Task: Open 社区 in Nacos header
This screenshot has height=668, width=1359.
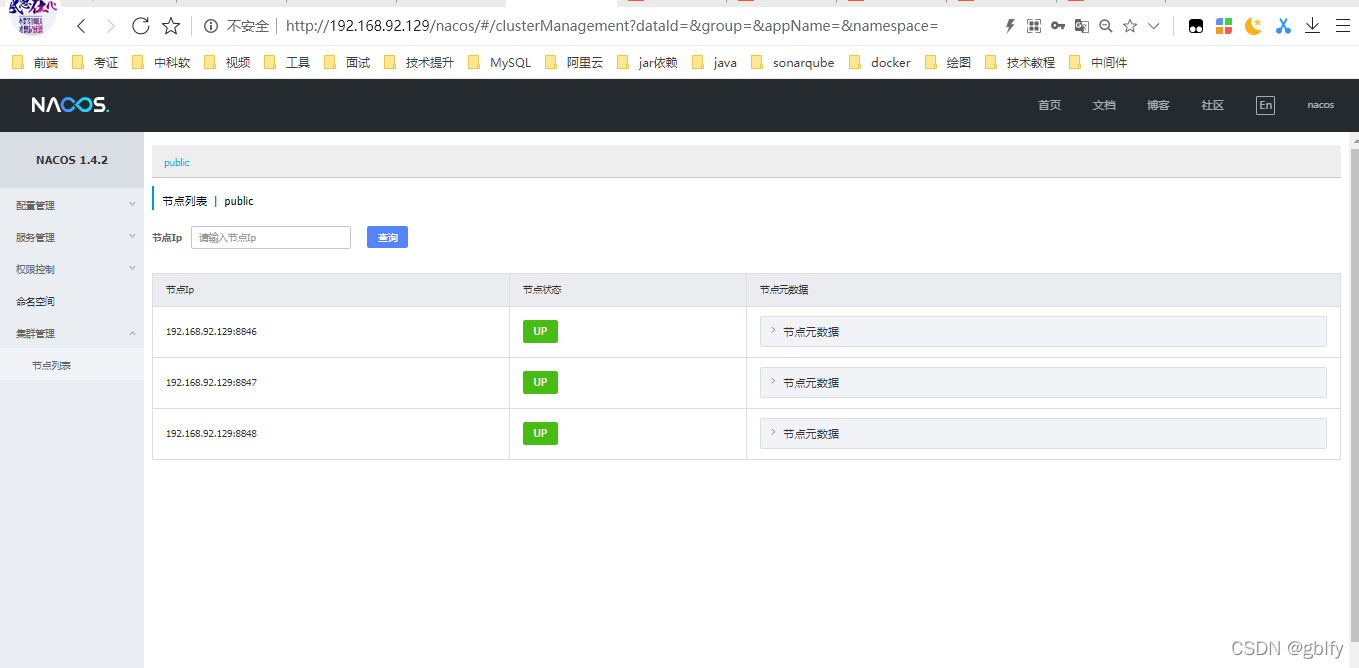Action: pos(1212,105)
